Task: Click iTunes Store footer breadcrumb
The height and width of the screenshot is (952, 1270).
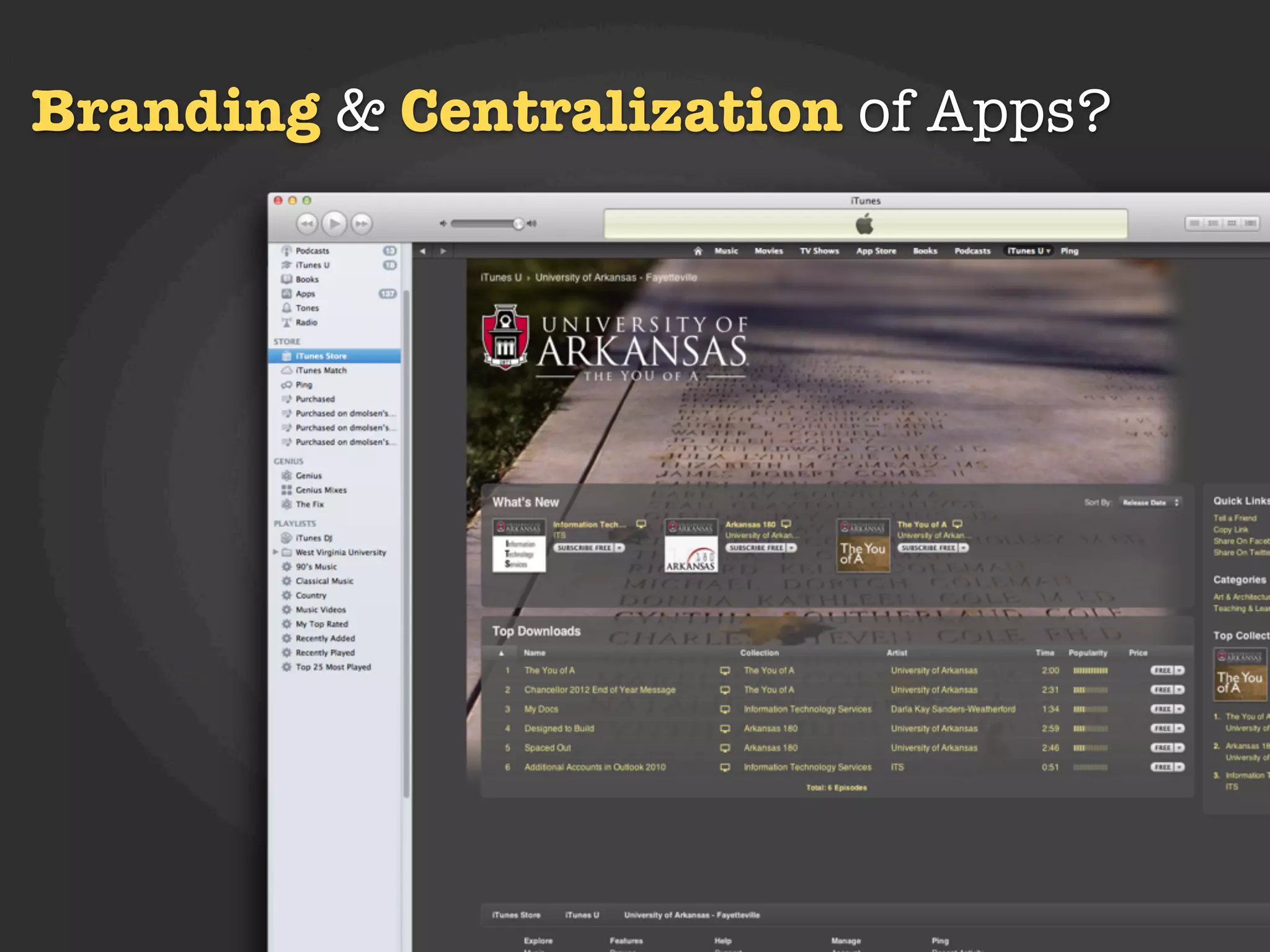Action: coord(516,915)
